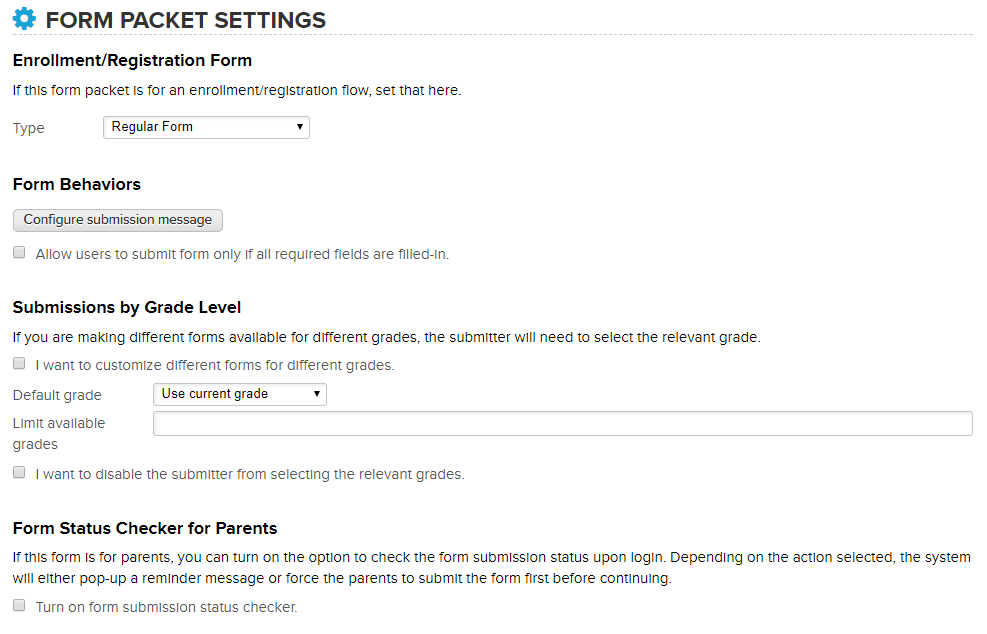Click the 'Limit available grades' label
Screen dimensions: 987x634
pos(59,433)
